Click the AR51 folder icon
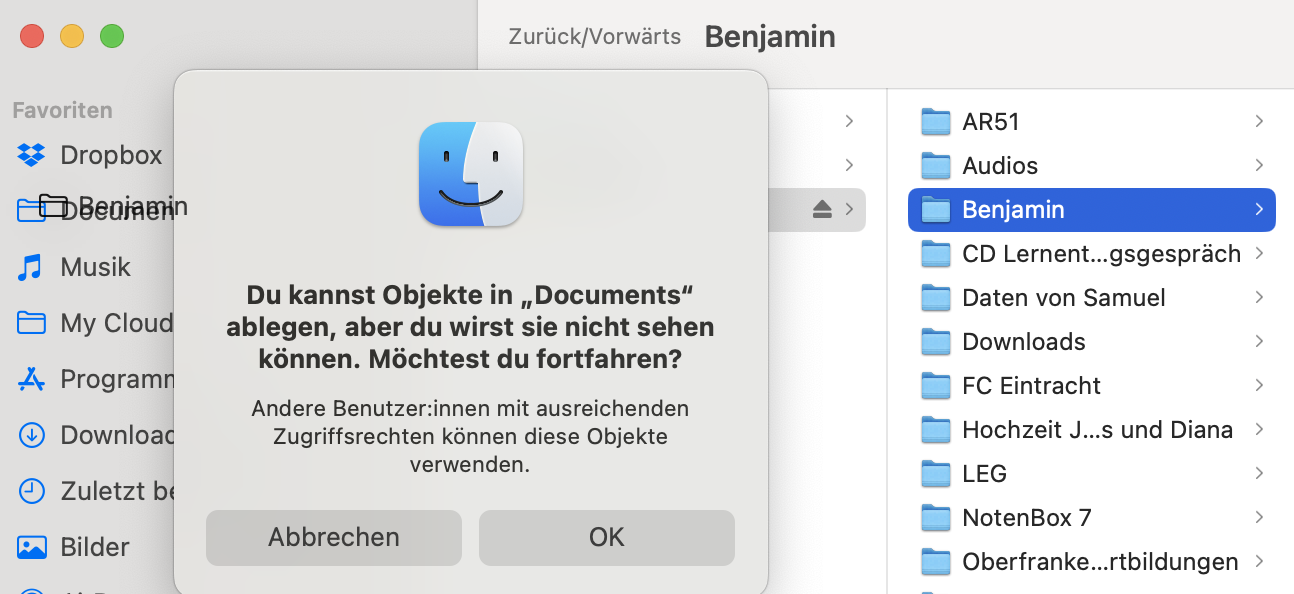The image size is (1294, 594). pyautogui.click(x=935, y=122)
